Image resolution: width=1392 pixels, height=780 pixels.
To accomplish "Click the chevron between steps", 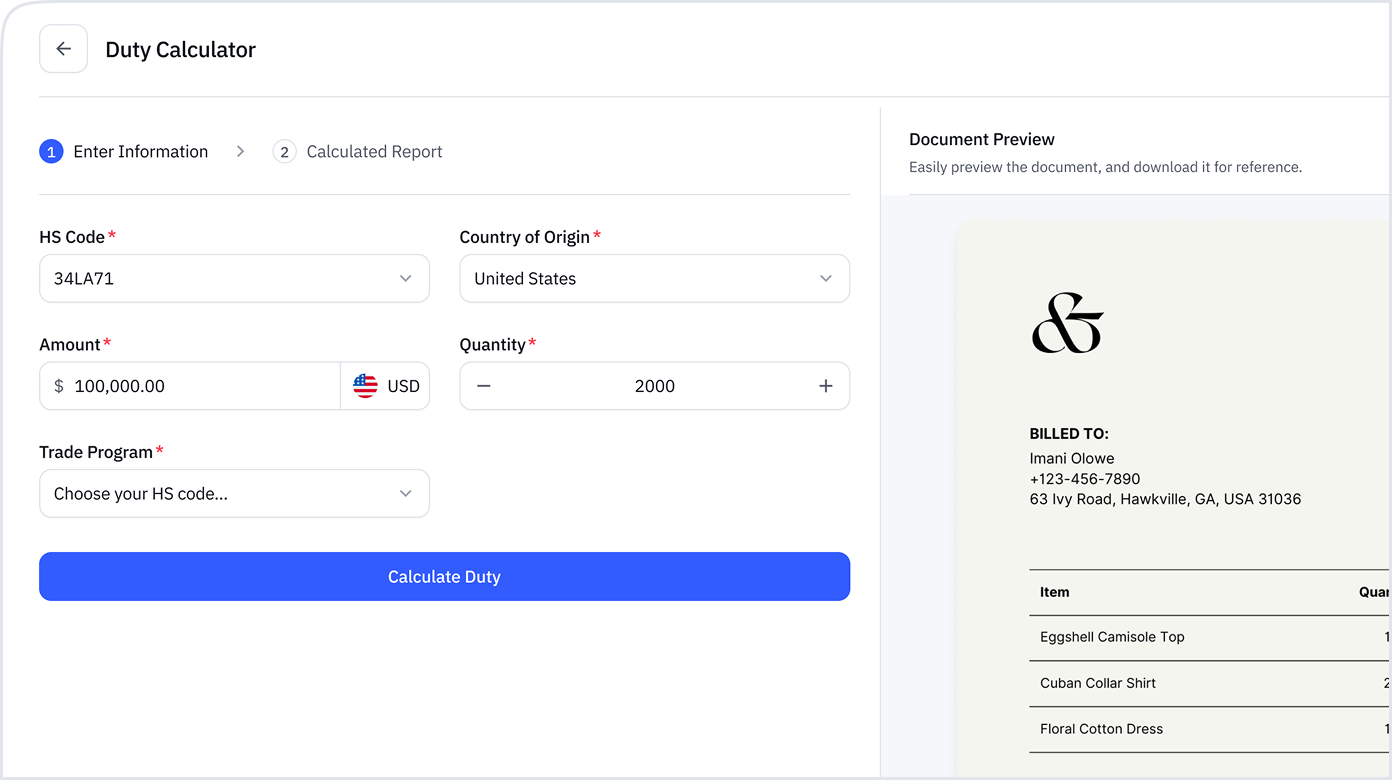I will pos(240,152).
